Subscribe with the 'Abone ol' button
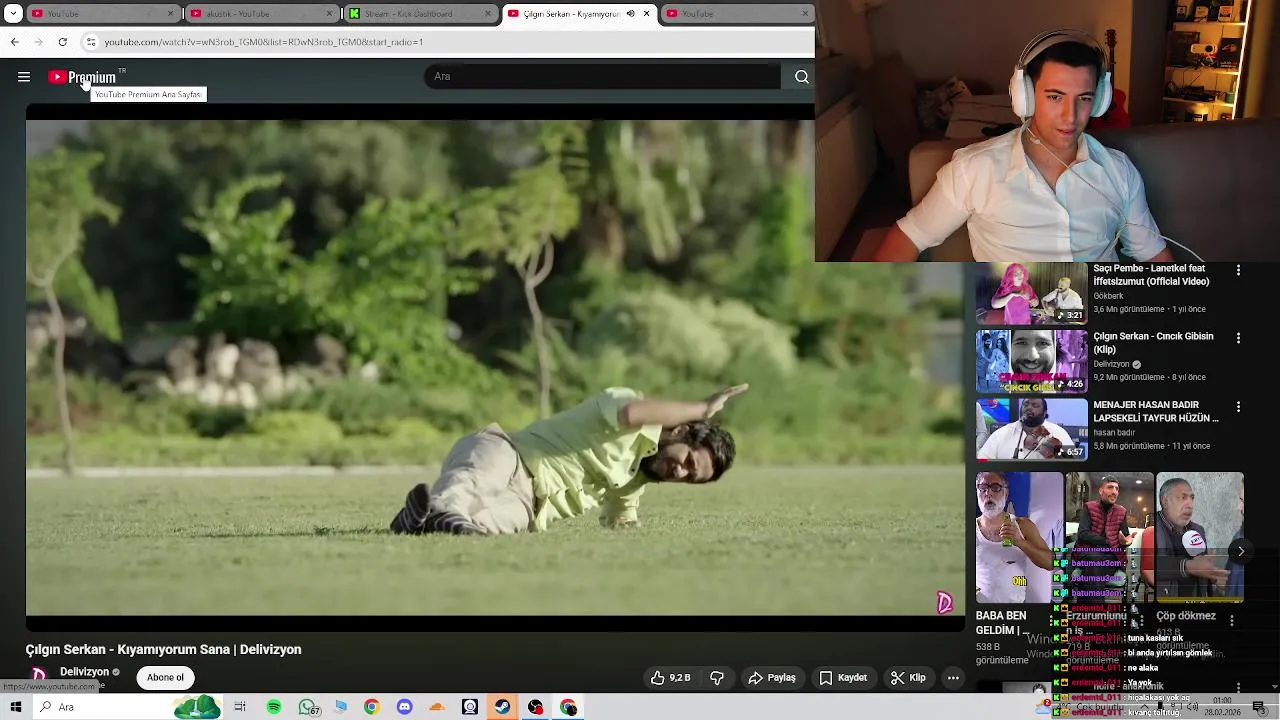 click(166, 678)
